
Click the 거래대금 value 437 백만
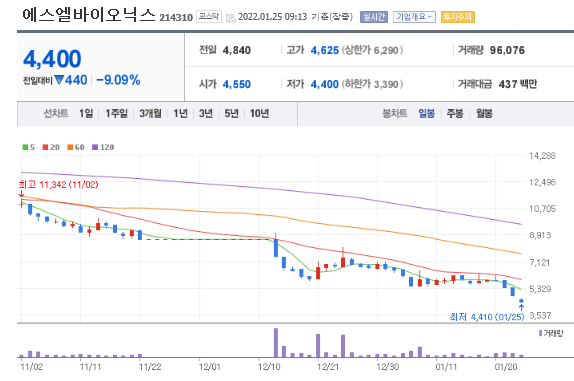point(518,84)
